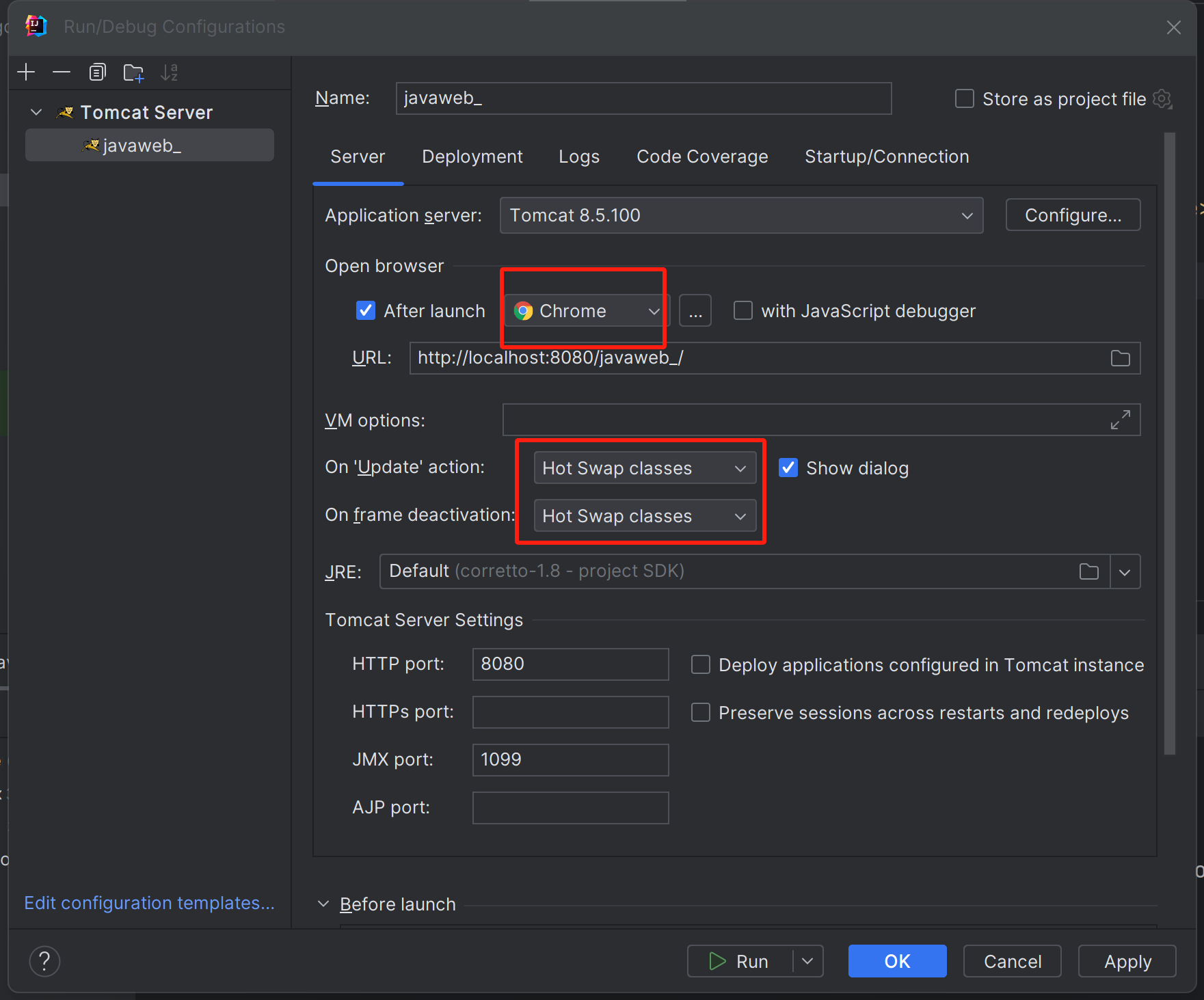Switch to the Code Coverage tab
The width and height of the screenshot is (1204, 1000).
click(702, 157)
